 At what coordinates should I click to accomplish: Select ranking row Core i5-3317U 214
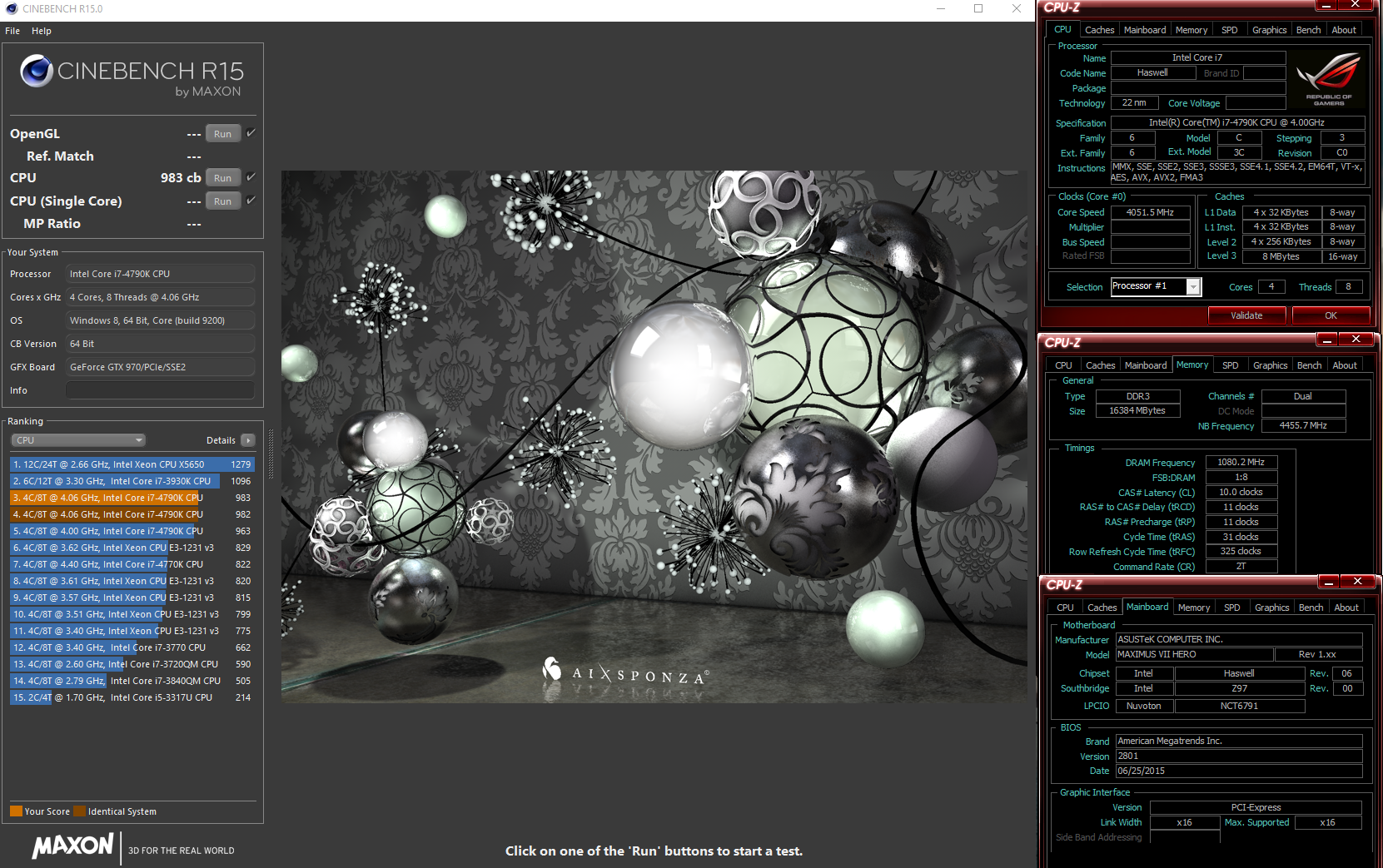132,697
